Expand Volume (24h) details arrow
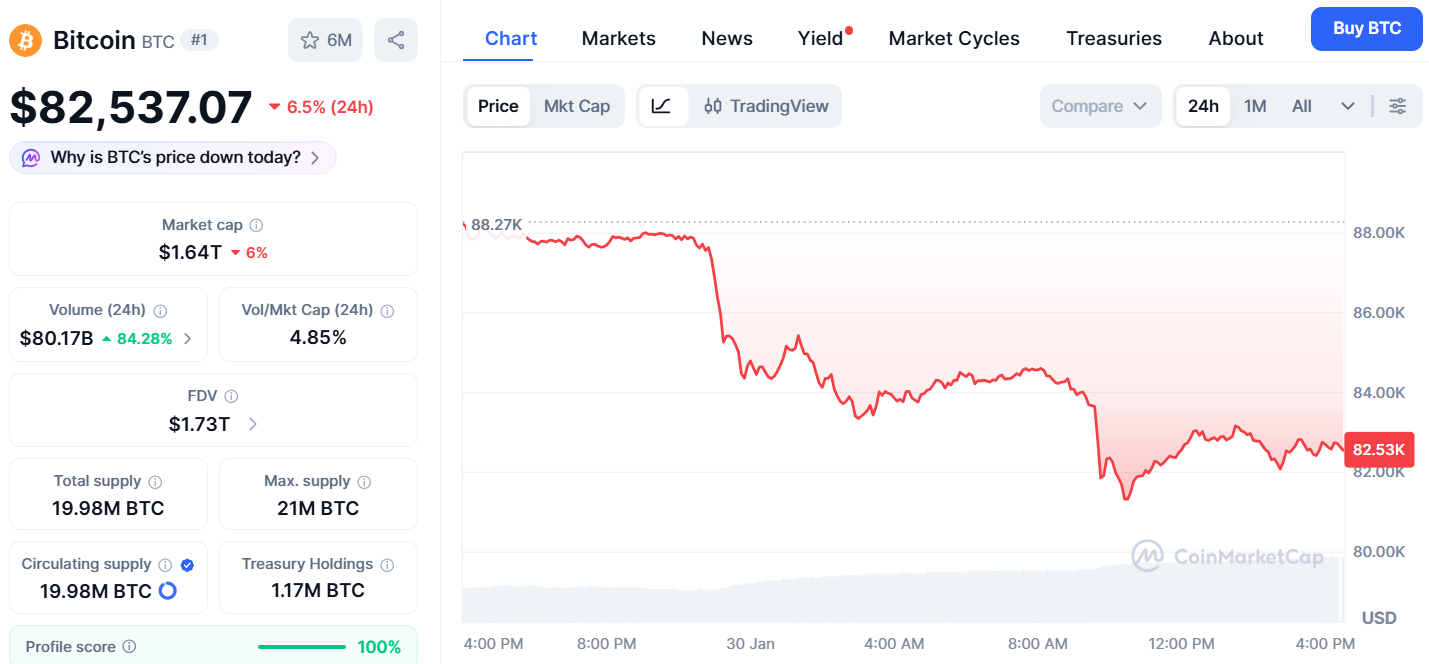 (x=188, y=339)
